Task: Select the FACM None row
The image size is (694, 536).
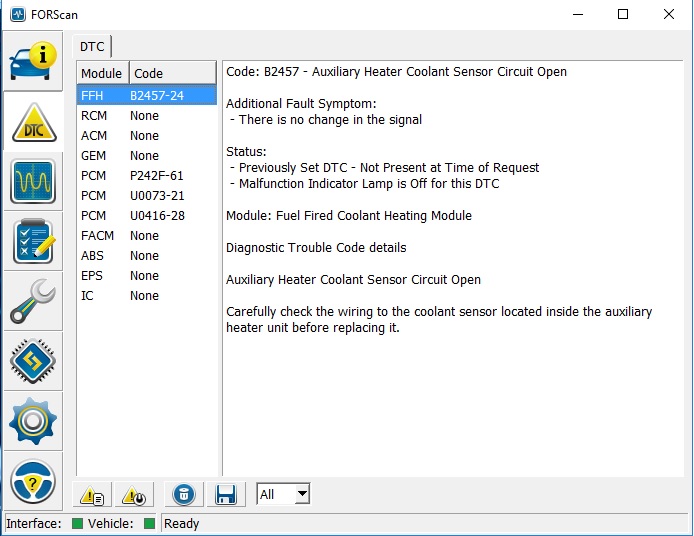Action: (147, 235)
